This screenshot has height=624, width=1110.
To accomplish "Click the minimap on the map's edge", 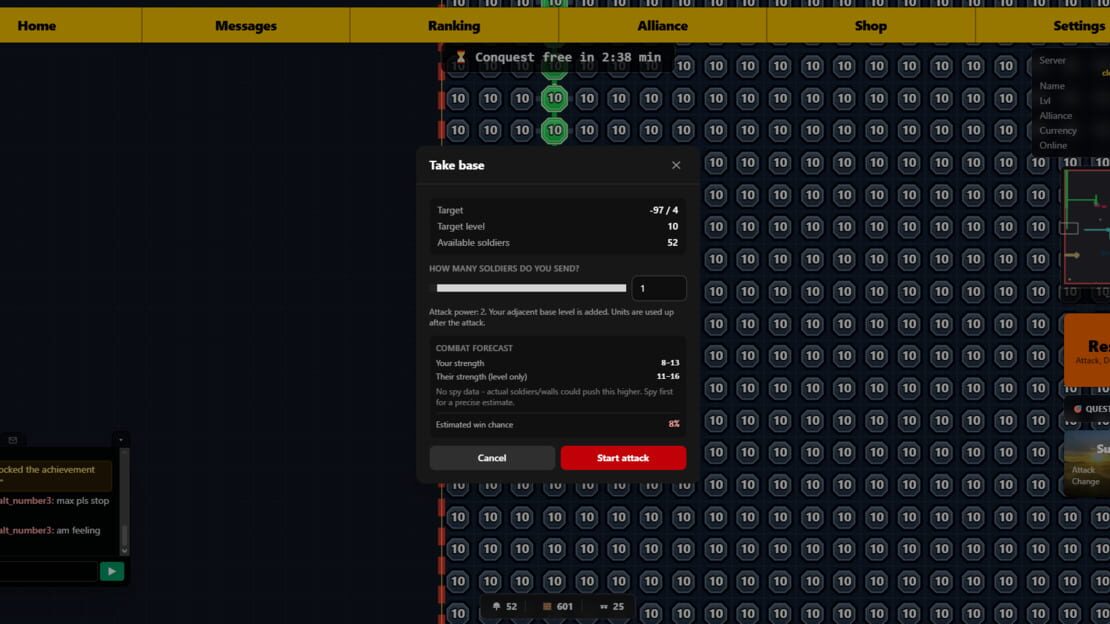I will [x=1087, y=227].
